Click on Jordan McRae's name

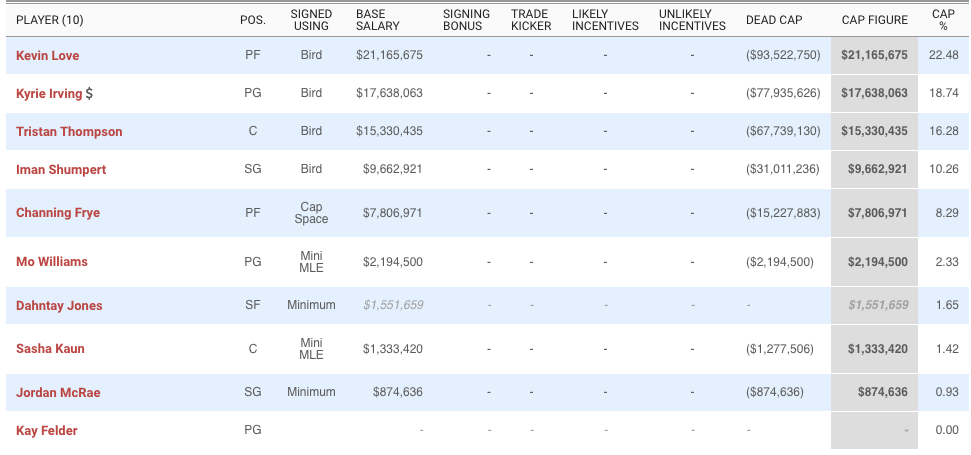tap(58, 393)
